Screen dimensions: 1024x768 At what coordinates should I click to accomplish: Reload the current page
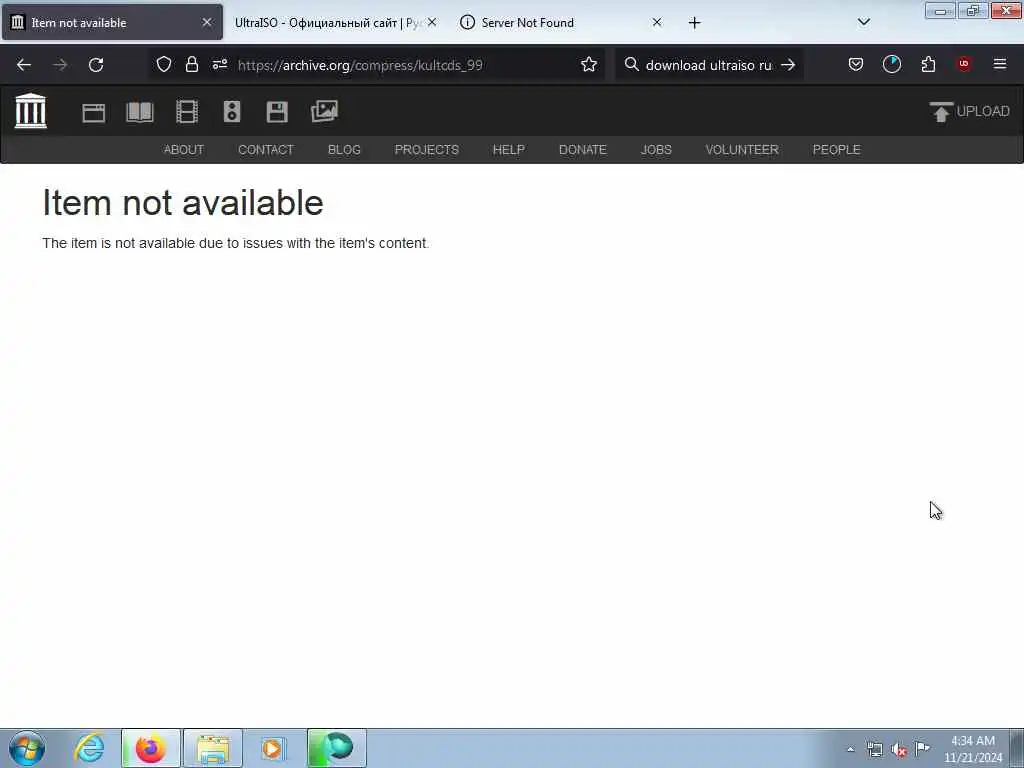[x=96, y=65]
